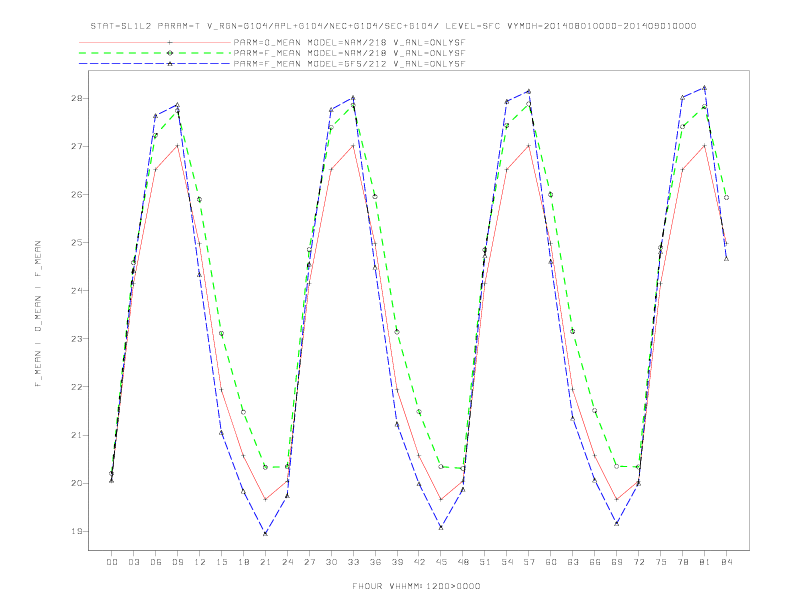Click x-axis forecast hour label 15
Image resolution: width=792 pixels, height=612 pixels.
pos(221,562)
